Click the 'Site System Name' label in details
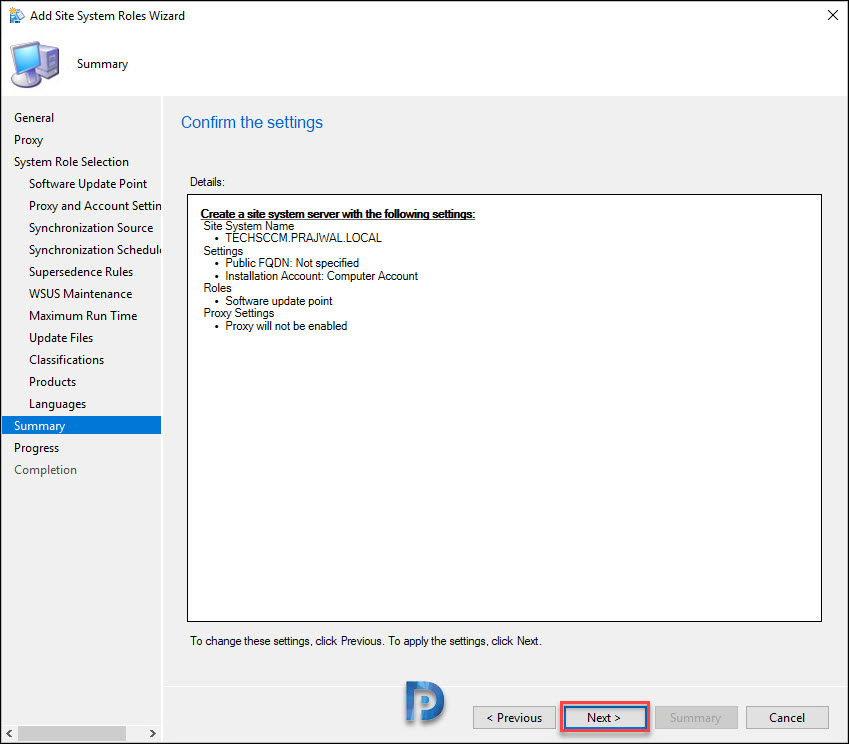 coord(249,226)
